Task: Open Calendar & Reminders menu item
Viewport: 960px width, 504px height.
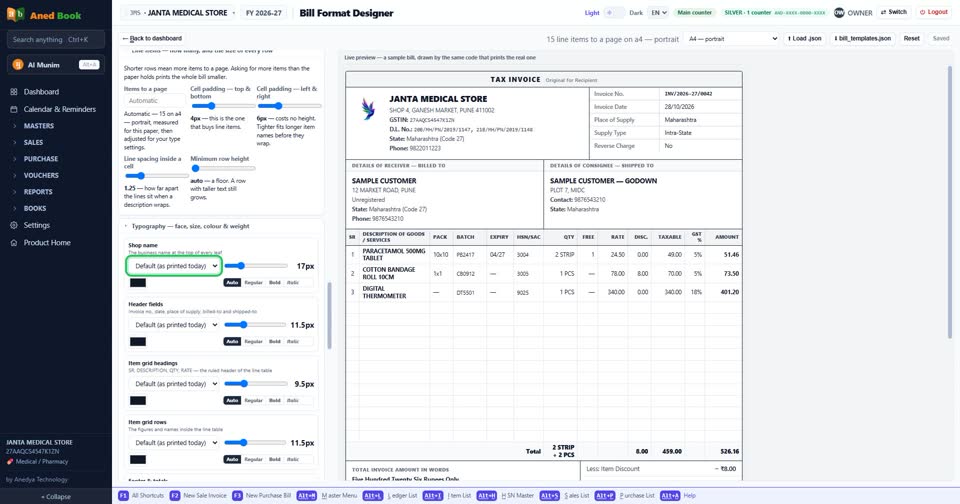Action: [59, 109]
